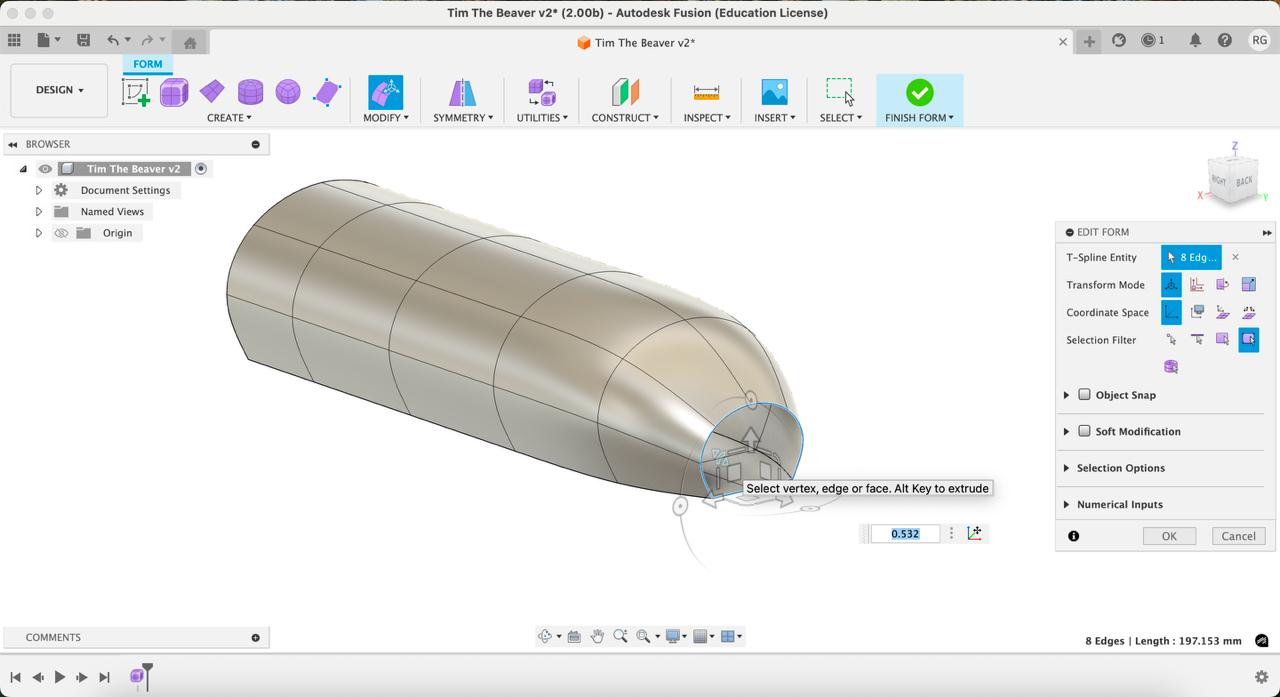
Task: Cancel the Edit Form dialog
Action: click(x=1237, y=536)
